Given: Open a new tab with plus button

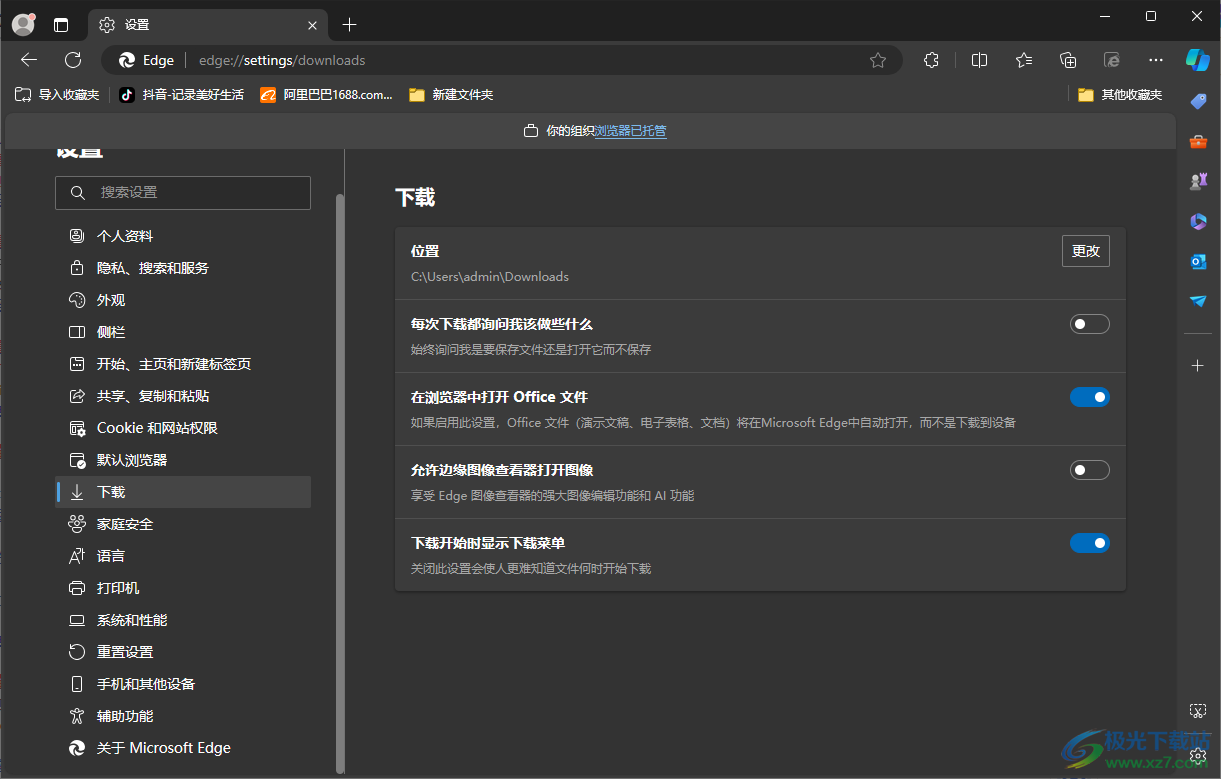Looking at the screenshot, I should tap(349, 25).
